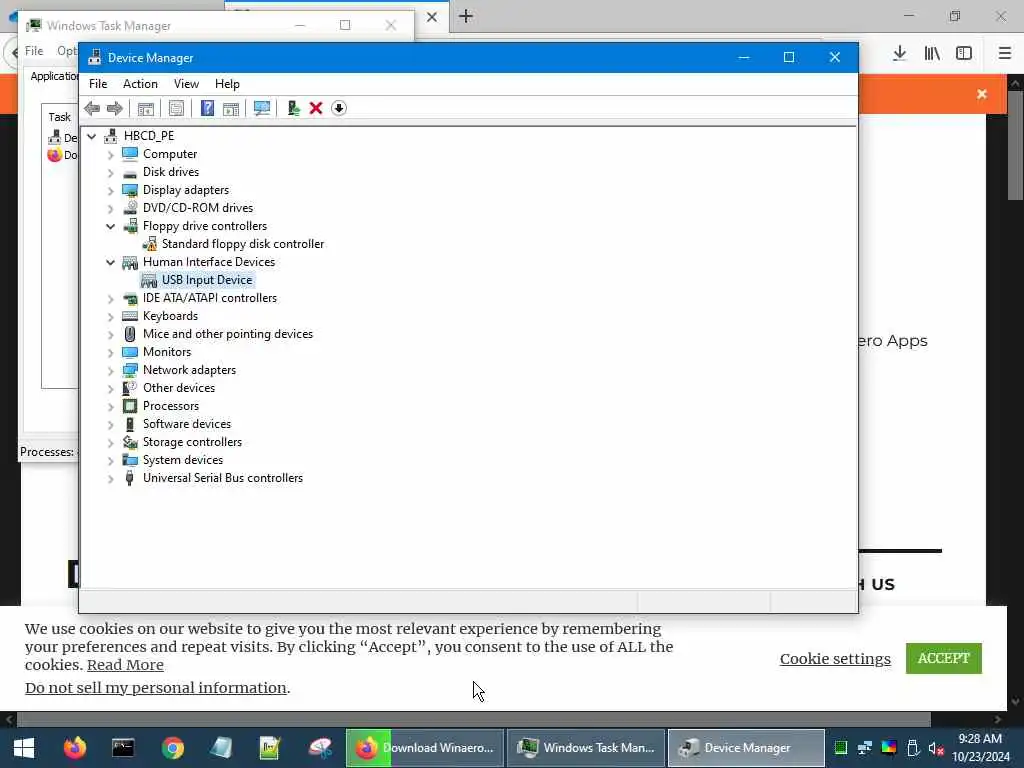Open the Action menu
This screenshot has width=1024, height=768.
click(140, 84)
